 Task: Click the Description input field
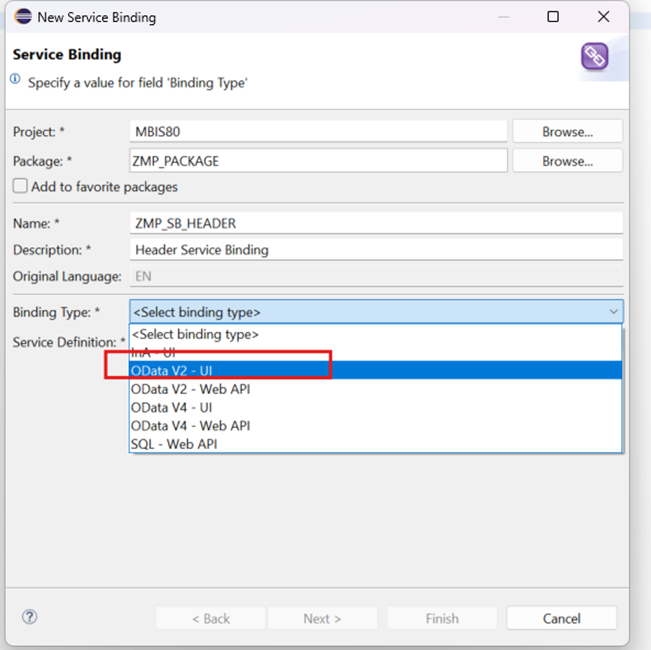pyautogui.click(x=375, y=250)
